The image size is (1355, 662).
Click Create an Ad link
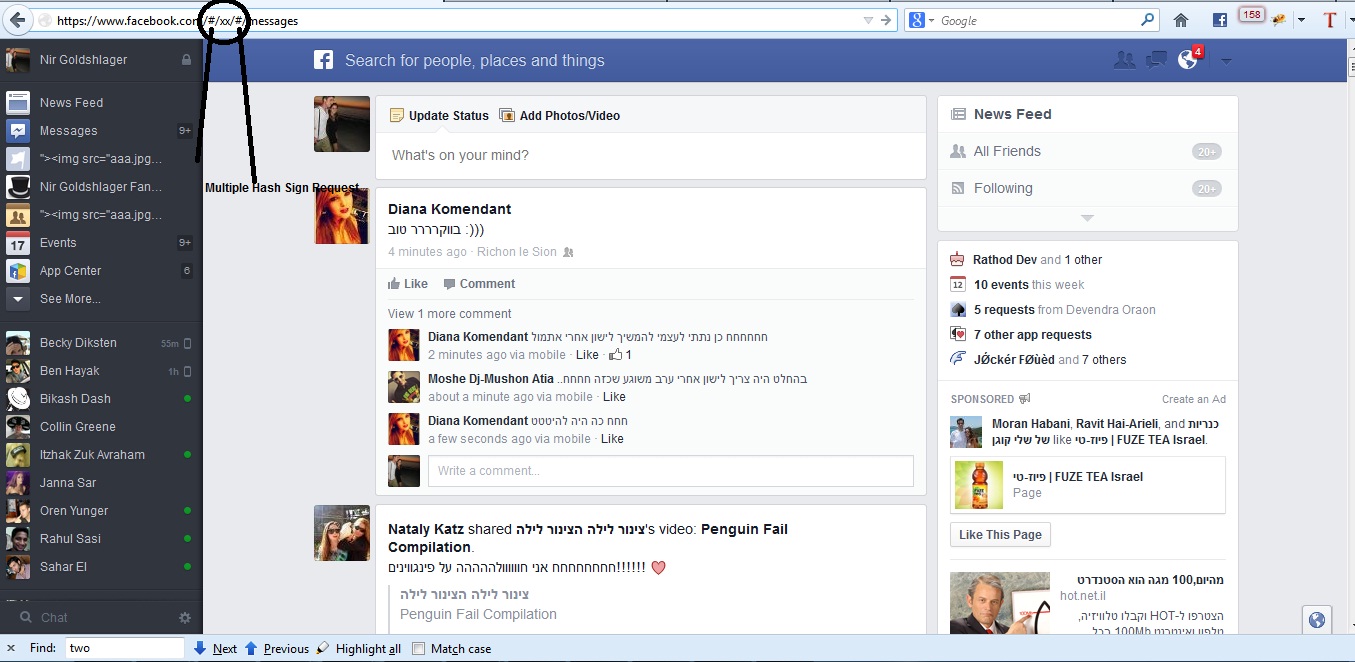click(1194, 399)
